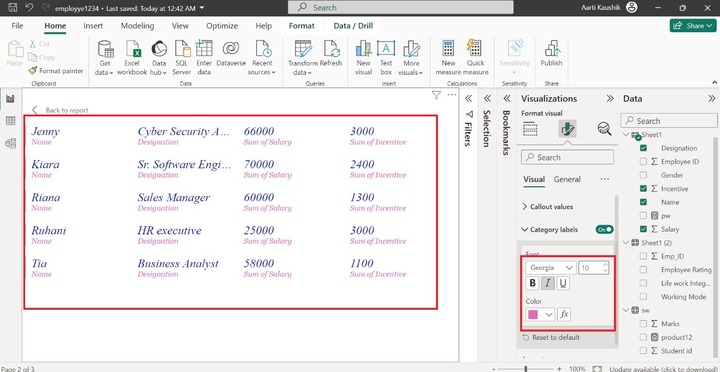The image size is (720, 372).
Task: Turn off the Category labels toggle
Action: tap(604, 230)
